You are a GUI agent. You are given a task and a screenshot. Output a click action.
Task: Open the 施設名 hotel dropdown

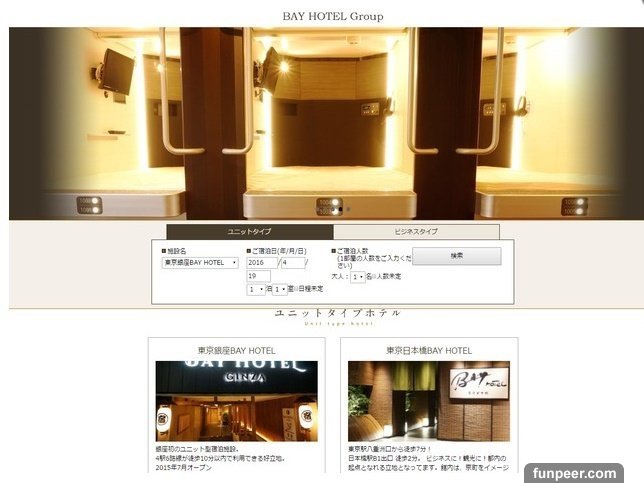coord(200,262)
